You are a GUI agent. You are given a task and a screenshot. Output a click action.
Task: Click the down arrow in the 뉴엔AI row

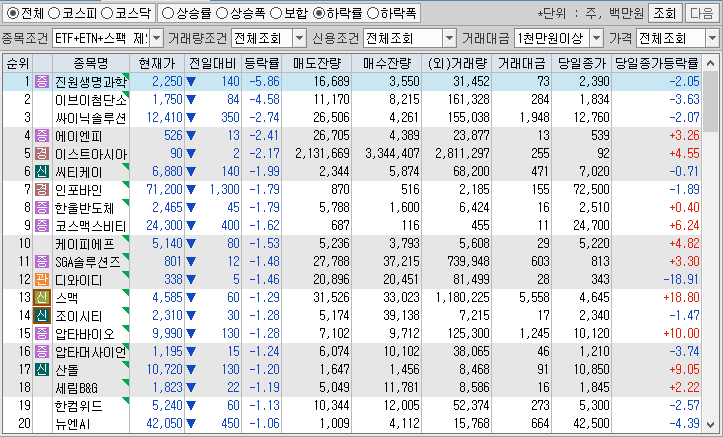point(191,423)
